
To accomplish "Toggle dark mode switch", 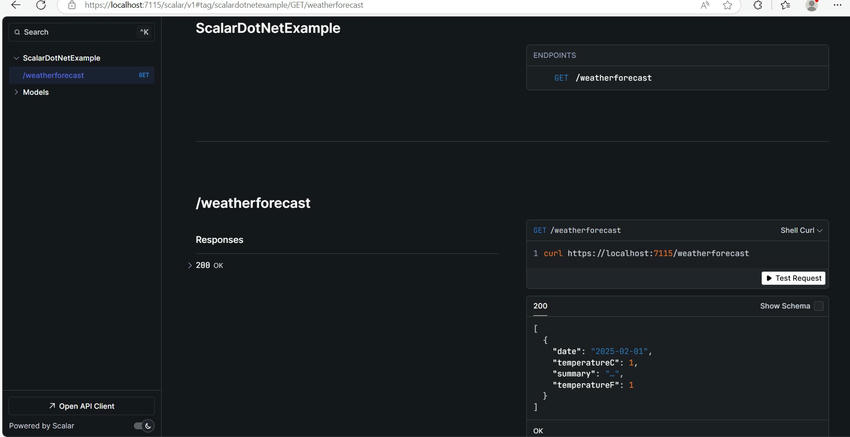I will pyautogui.click(x=143, y=426).
